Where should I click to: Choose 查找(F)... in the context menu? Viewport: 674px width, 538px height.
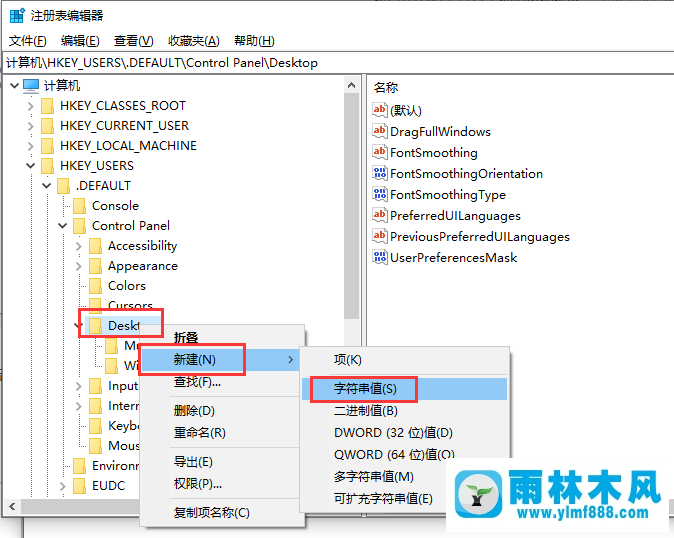click(x=221, y=382)
